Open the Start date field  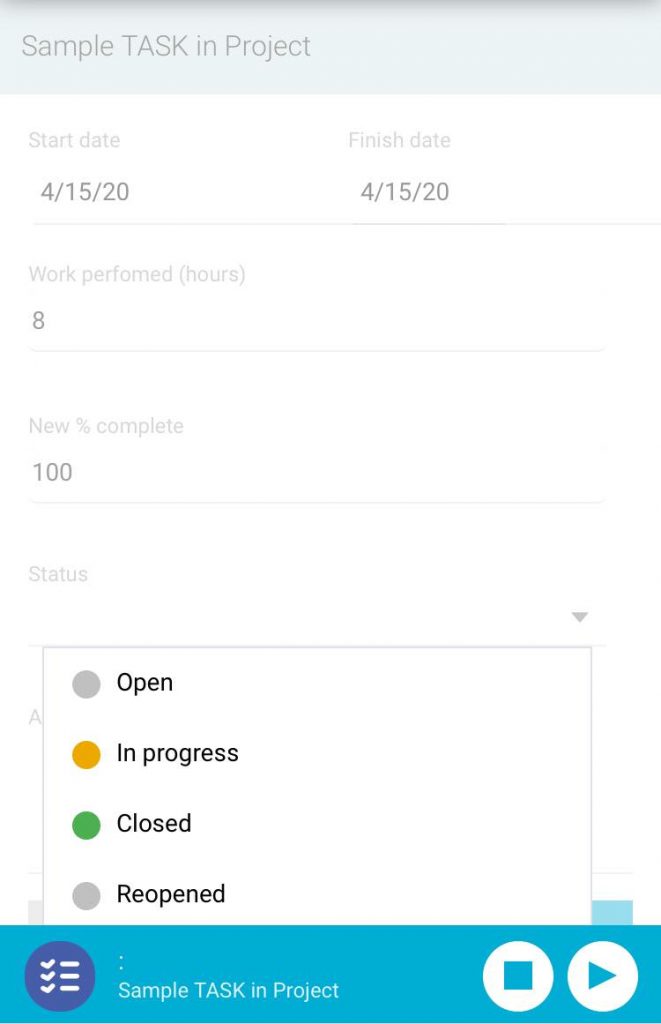(180, 192)
